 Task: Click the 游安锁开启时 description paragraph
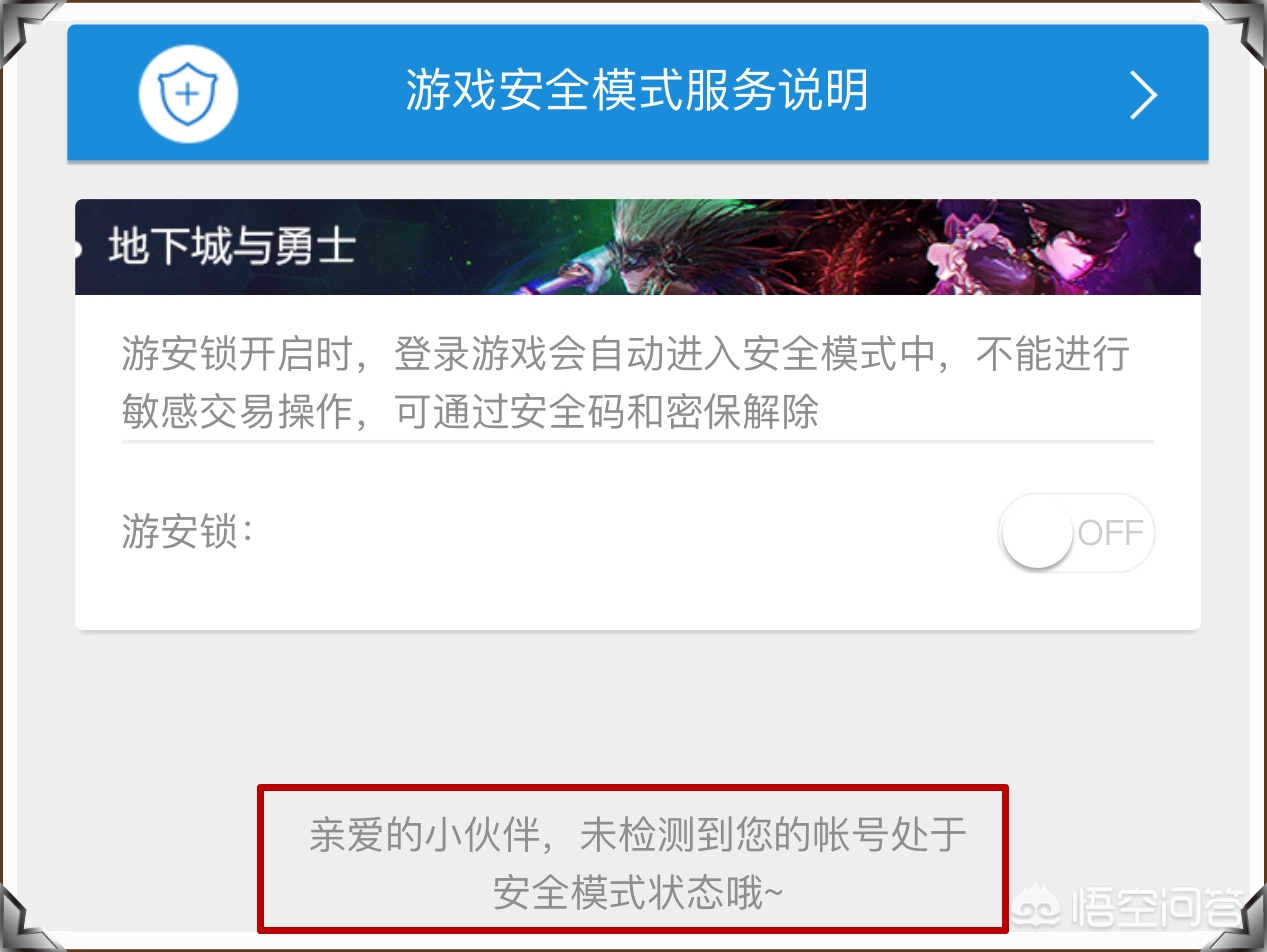pos(626,382)
